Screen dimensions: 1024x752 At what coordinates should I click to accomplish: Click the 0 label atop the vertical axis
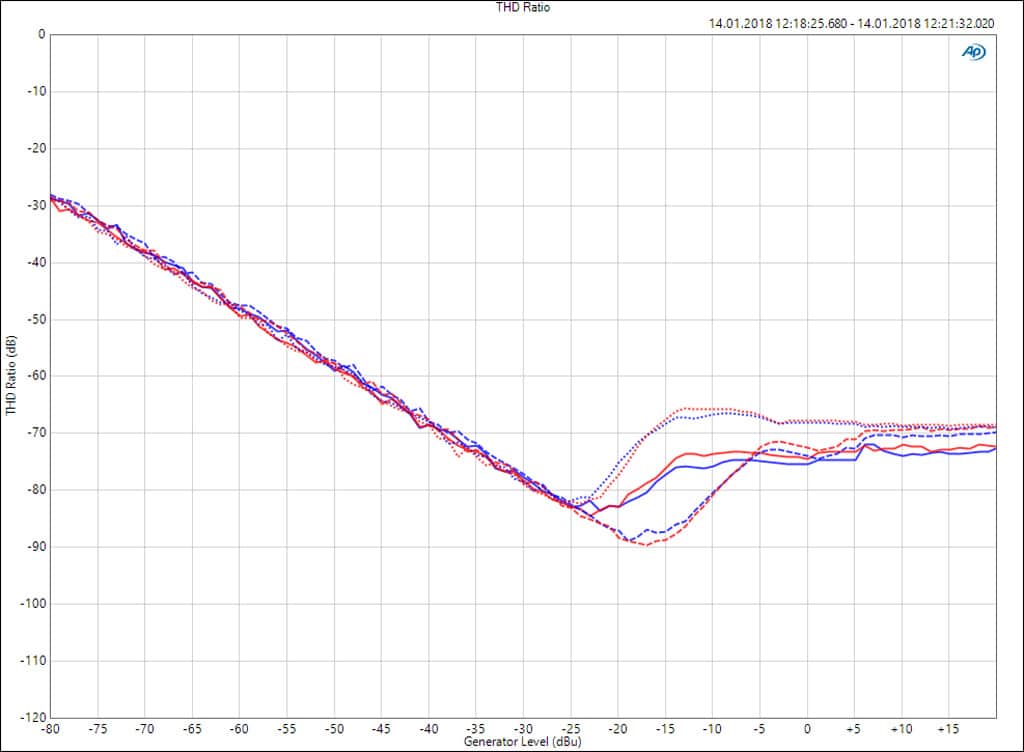coord(41,34)
